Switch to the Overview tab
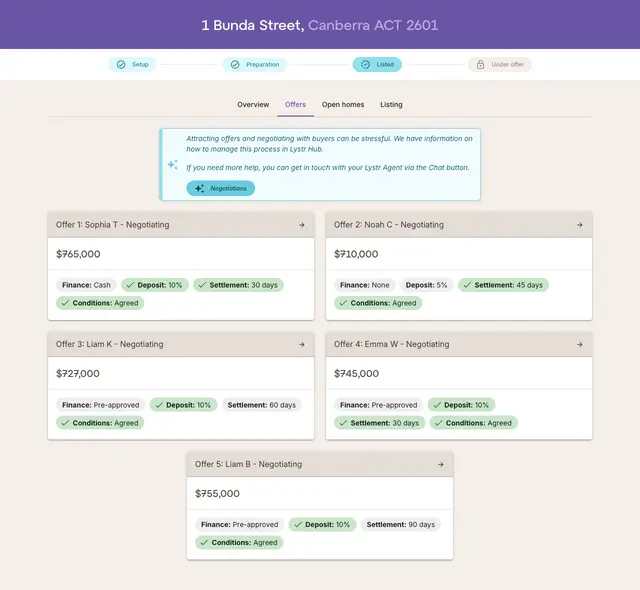Screen dimensions: 640x590 [x=253, y=104]
